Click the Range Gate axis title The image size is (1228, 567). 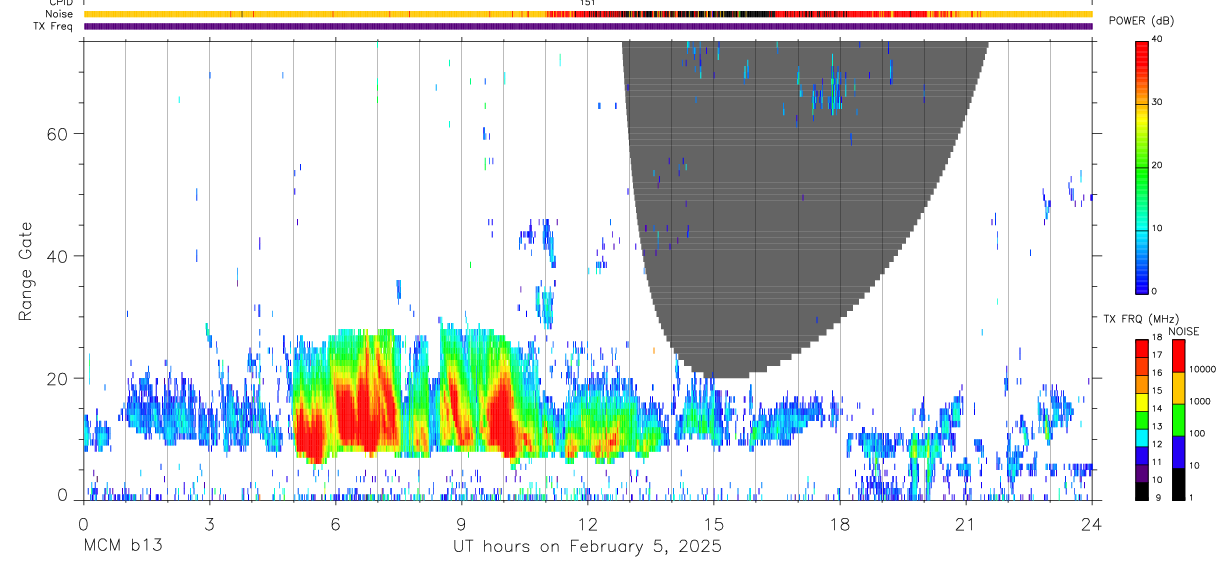point(27,270)
